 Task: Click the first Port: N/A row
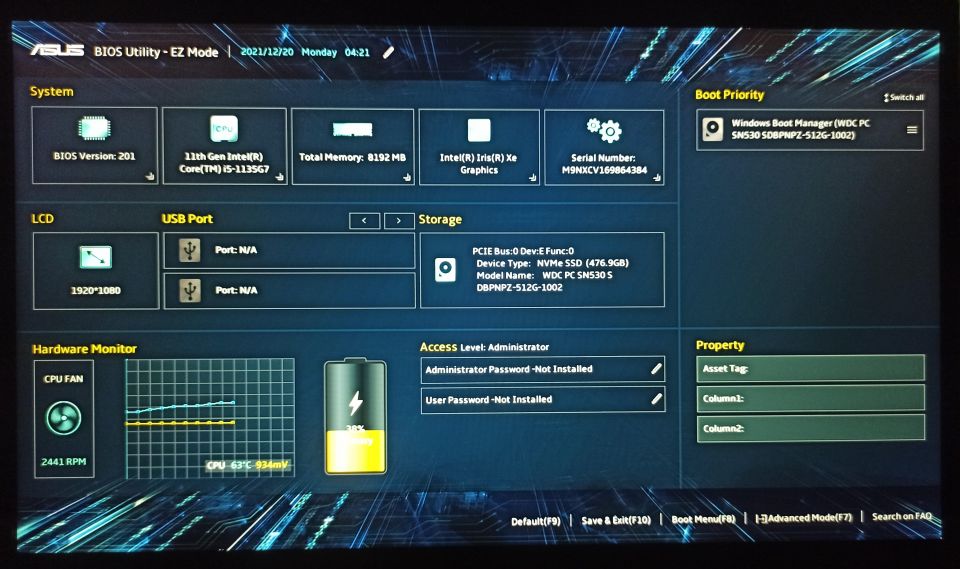(x=289, y=251)
